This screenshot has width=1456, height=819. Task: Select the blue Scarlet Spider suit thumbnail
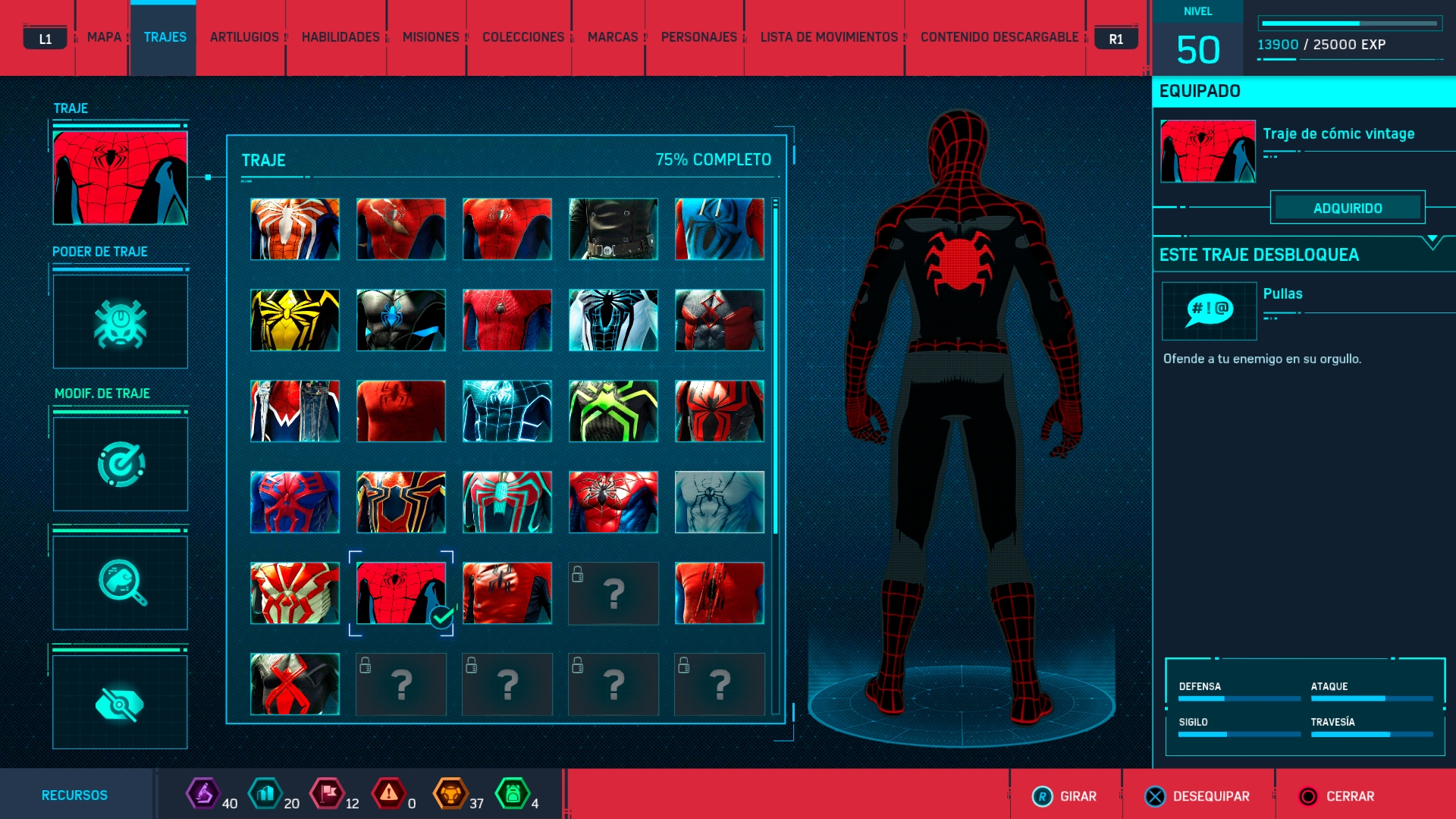point(720,229)
